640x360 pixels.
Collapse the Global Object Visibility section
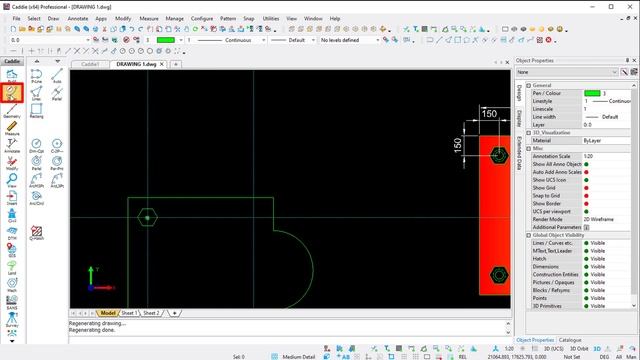[x=529, y=235]
